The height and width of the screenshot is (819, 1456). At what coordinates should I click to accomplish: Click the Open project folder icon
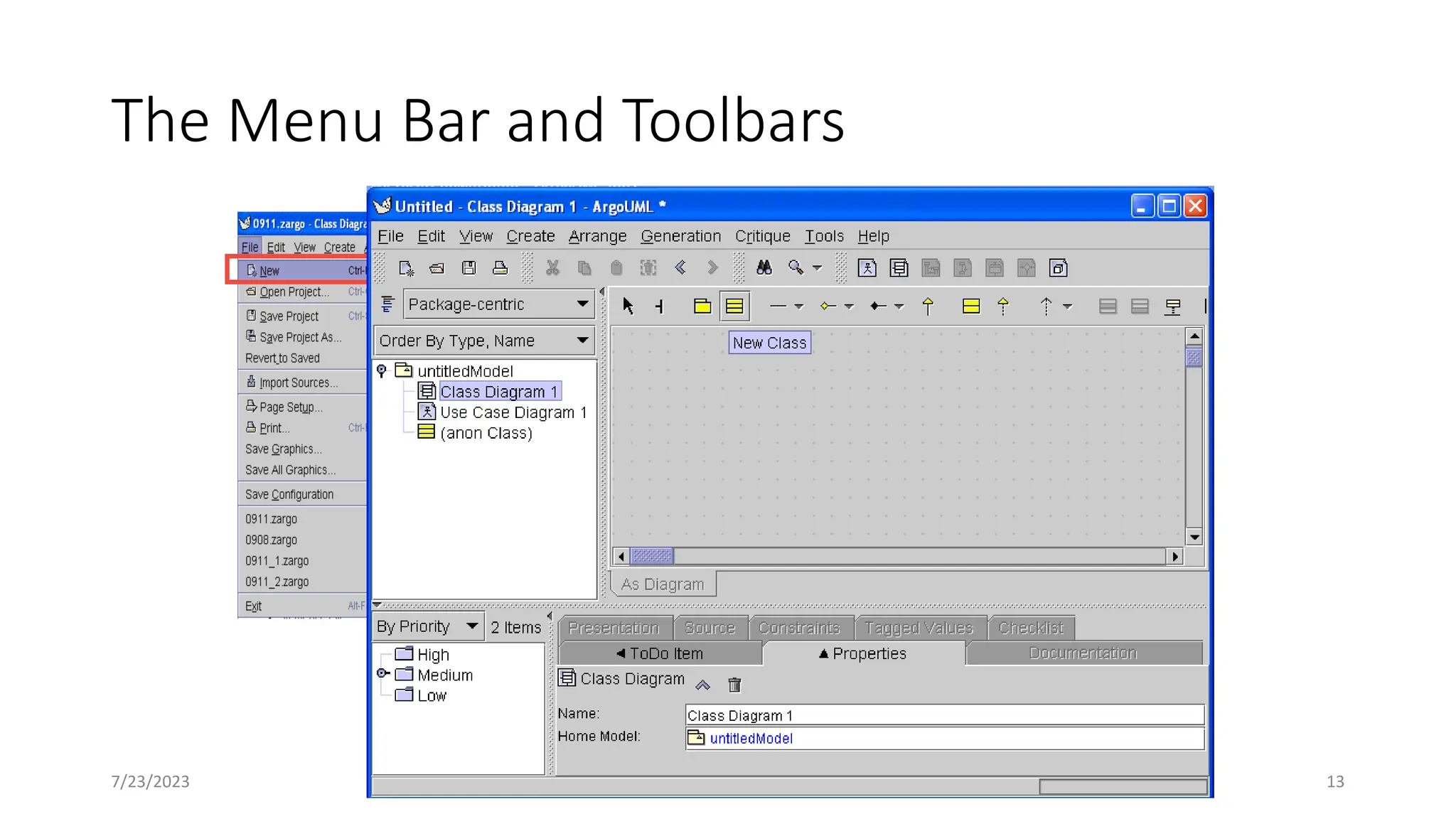(x=437, y=268)
